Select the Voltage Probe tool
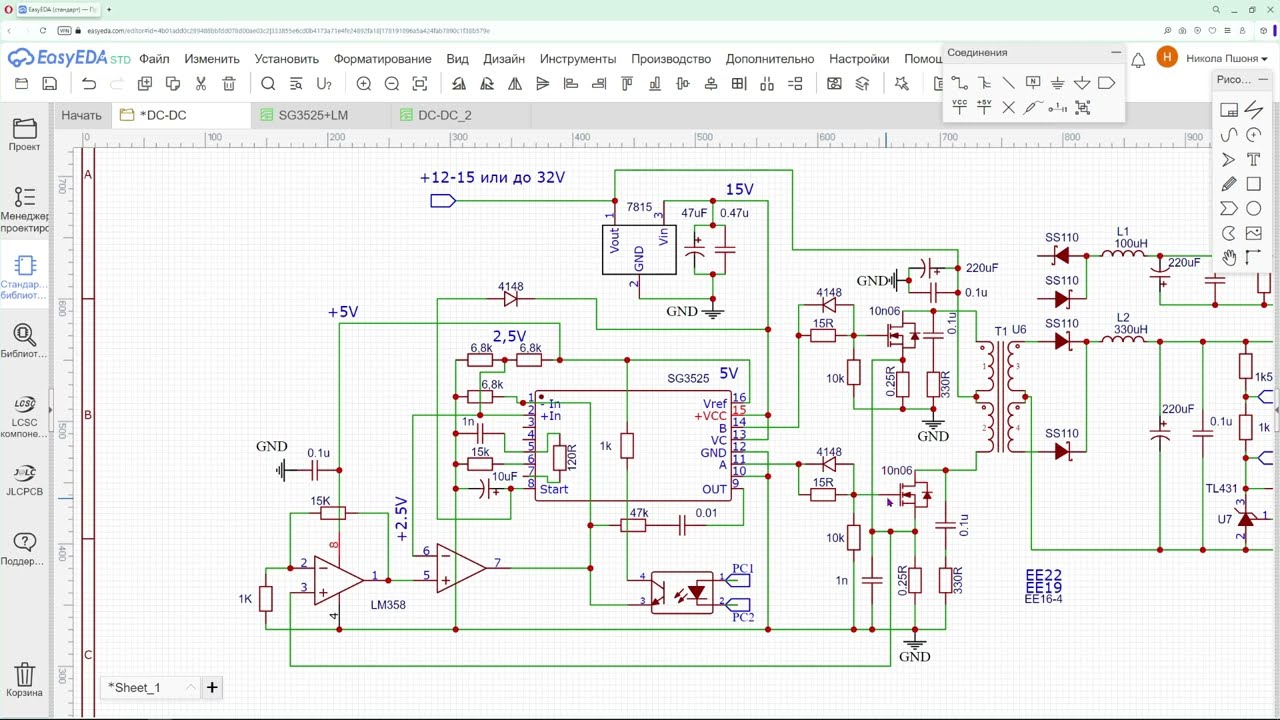The width and height of the screenshot is (1280, 720). point(1033,107)
